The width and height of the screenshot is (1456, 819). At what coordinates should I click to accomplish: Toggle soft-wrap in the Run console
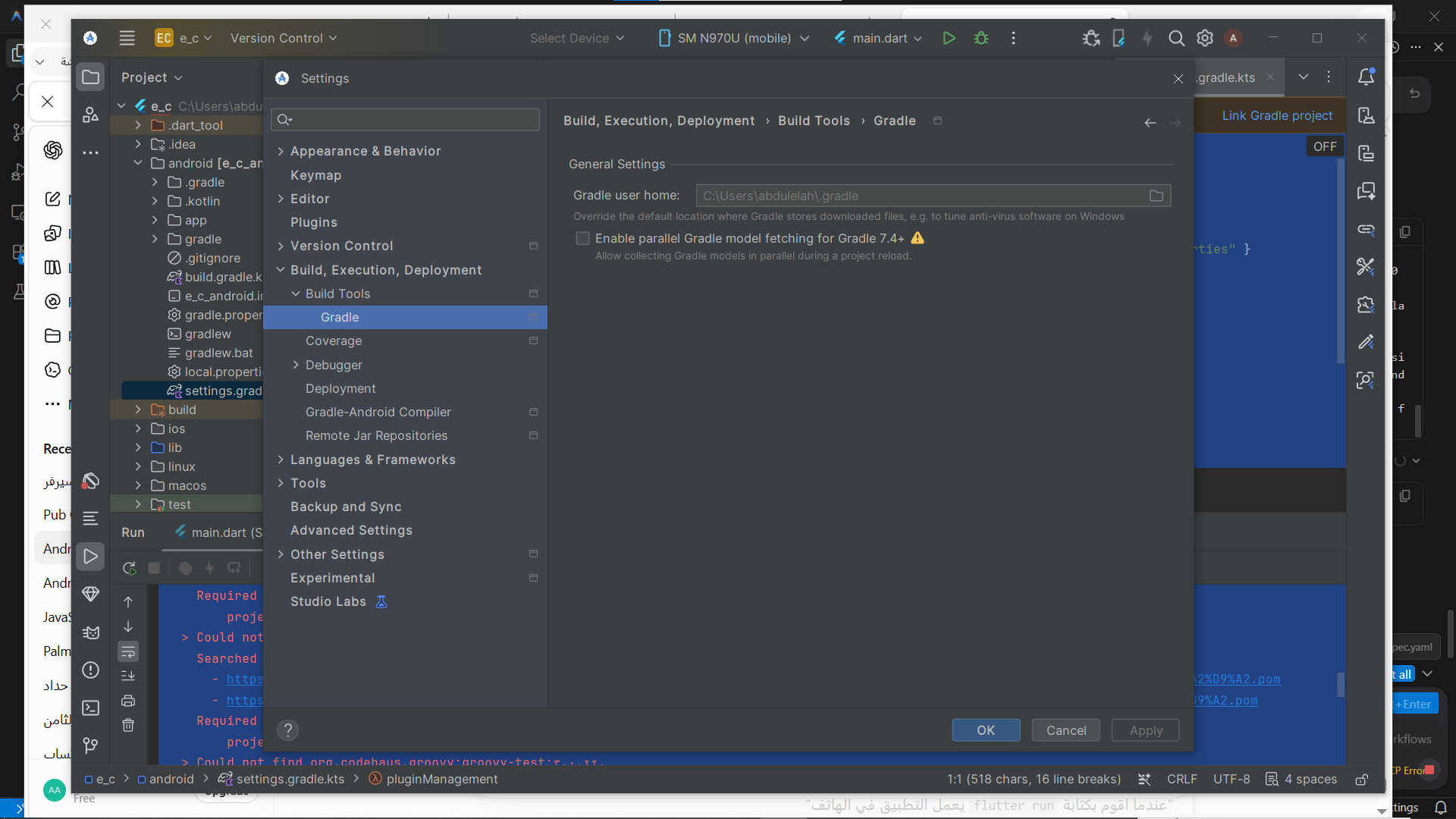pyautogui.click(x=128, y=651)
